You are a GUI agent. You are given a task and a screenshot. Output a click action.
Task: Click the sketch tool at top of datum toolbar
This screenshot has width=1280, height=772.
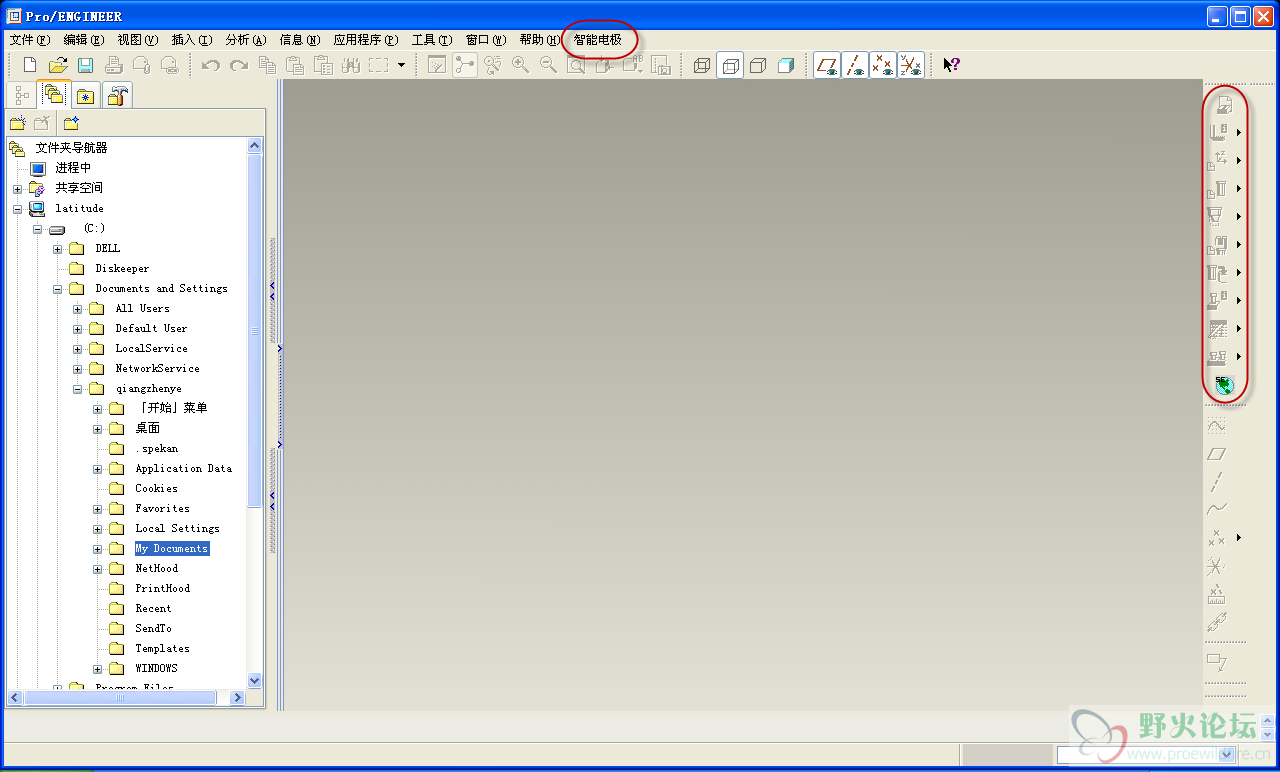click(x=1216, y=426)
